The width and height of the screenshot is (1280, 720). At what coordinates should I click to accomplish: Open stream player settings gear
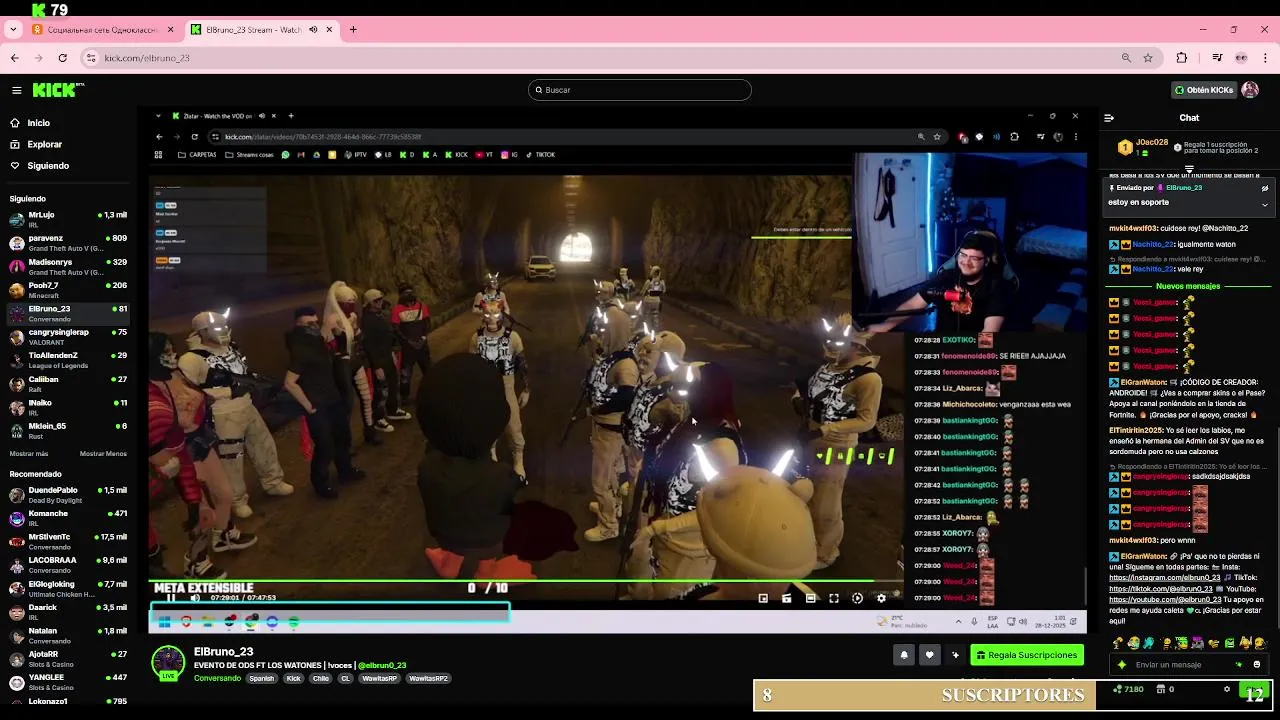click(881, 598)
